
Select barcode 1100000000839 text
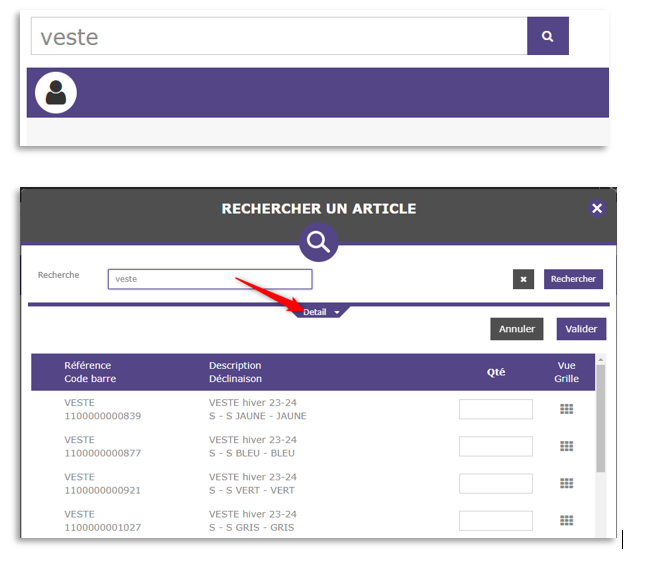(102, 416)
